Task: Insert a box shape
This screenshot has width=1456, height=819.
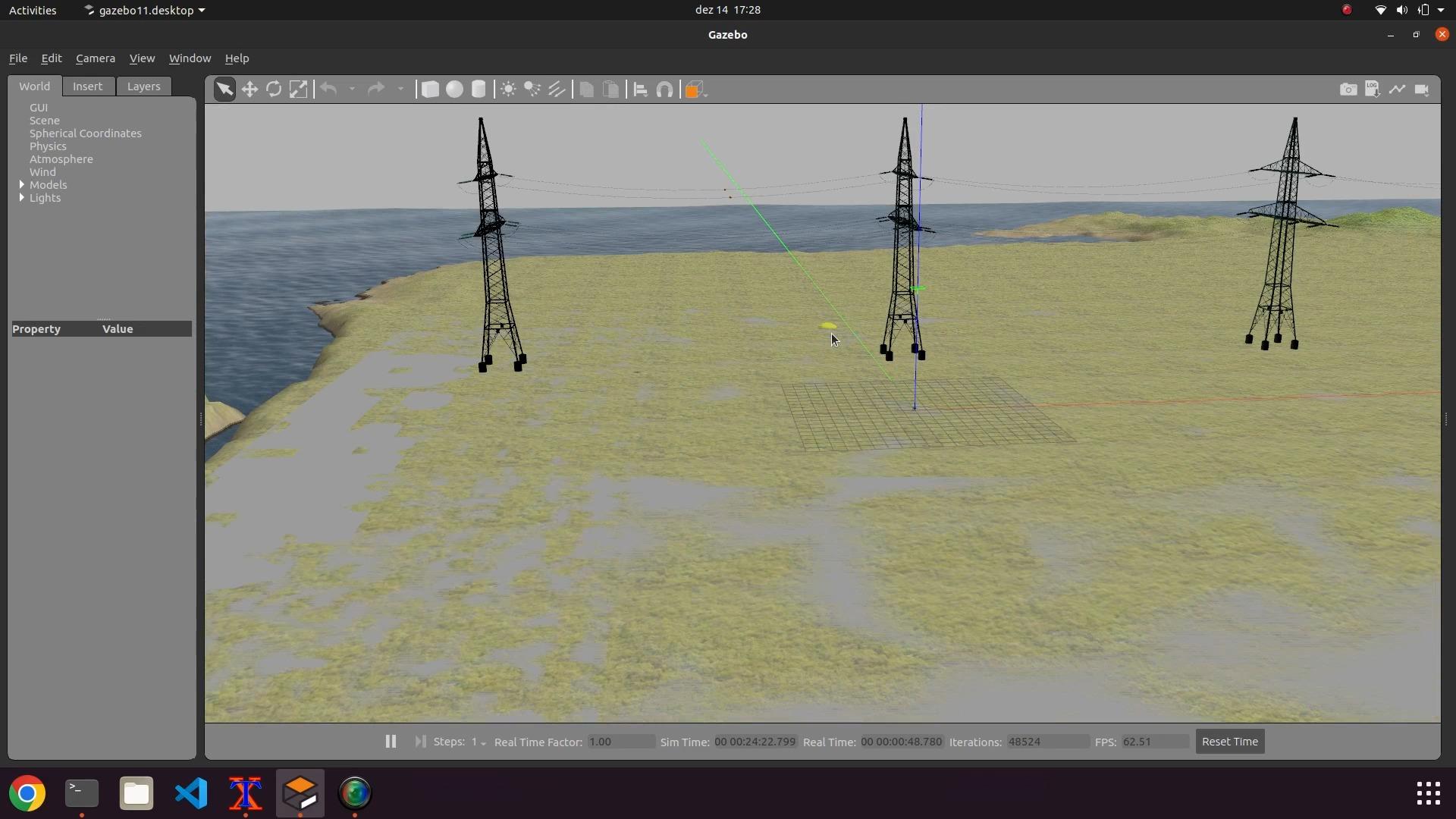Action: click(x=430, y=89)
